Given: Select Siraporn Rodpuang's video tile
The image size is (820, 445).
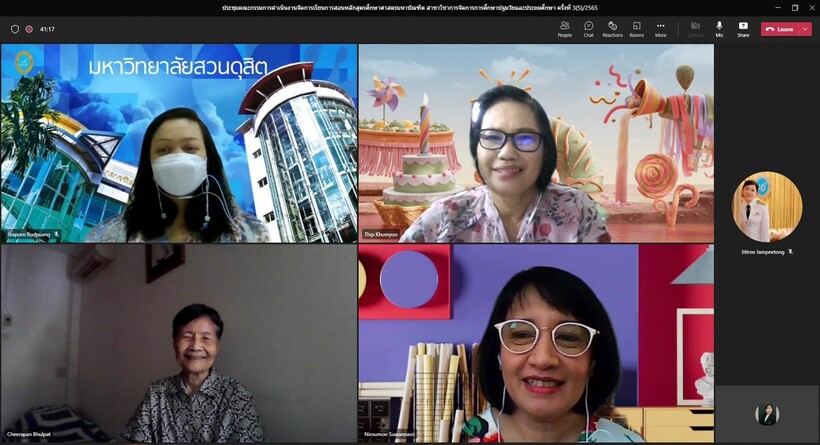Looking at the screenshot, I should 179,143.
